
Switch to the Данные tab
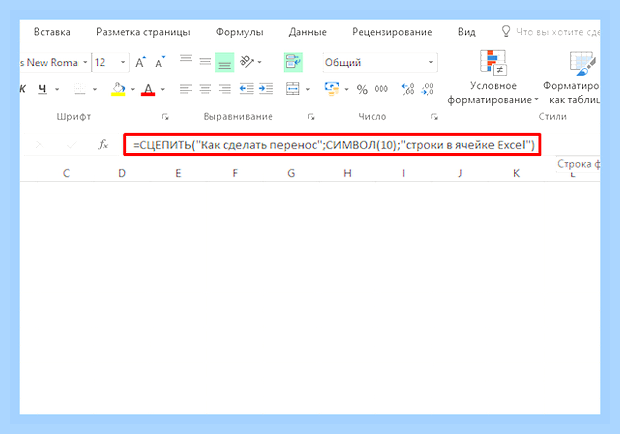(x=308, y=32)
